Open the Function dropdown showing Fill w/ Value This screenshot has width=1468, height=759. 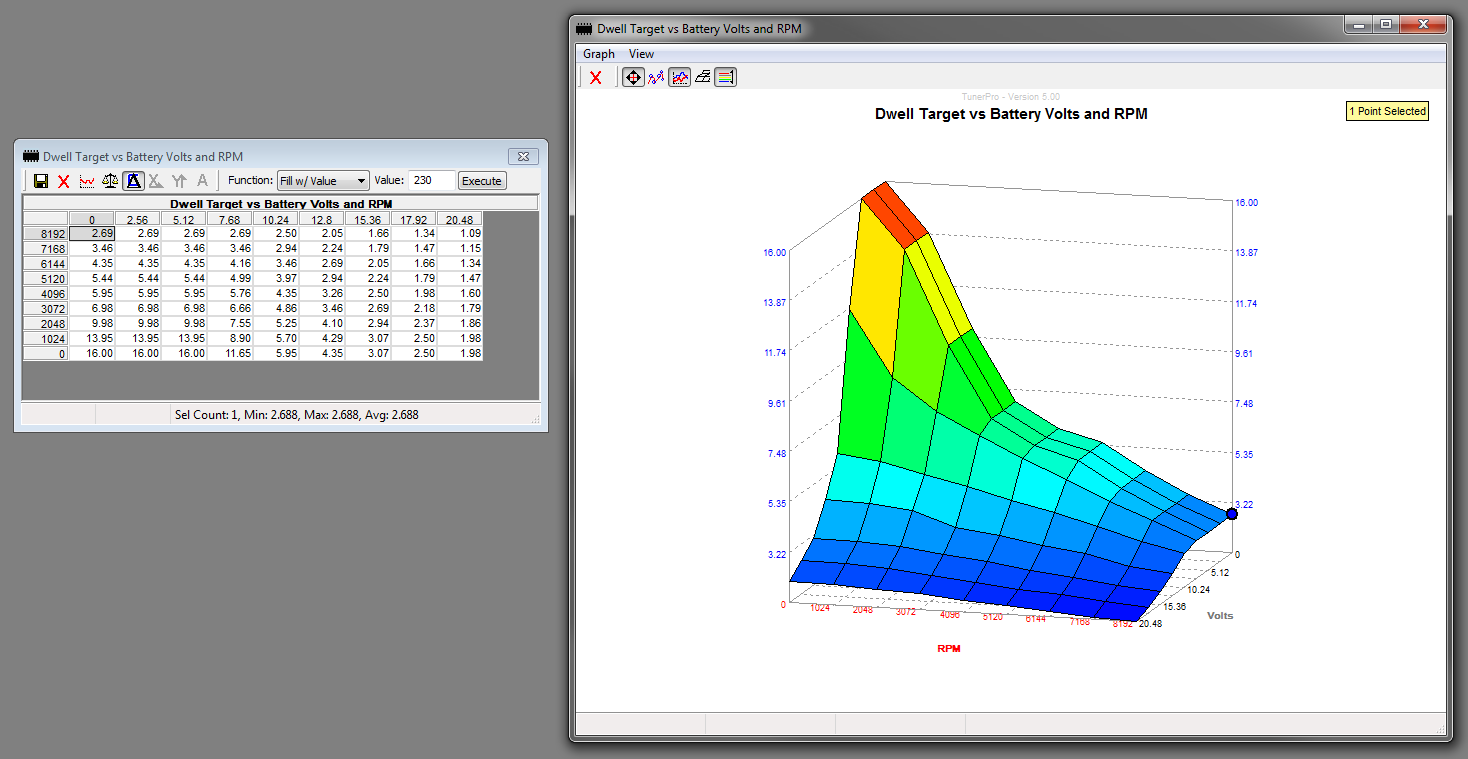tap(324, 181)
